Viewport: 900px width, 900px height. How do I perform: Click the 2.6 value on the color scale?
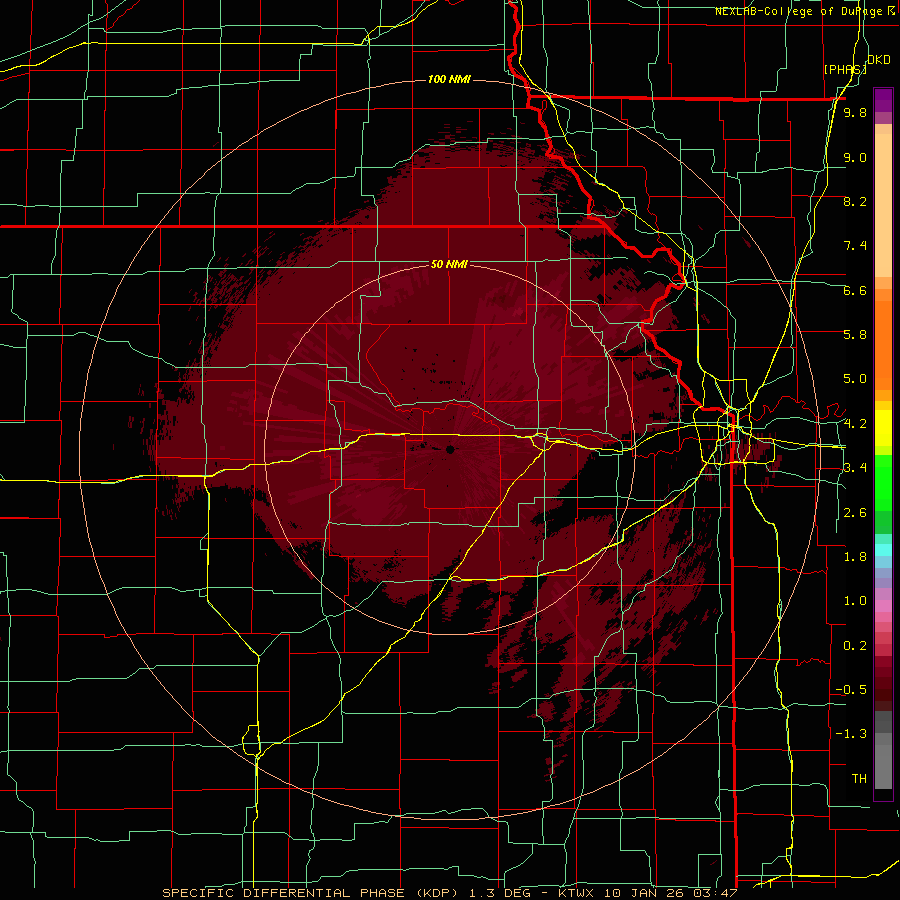[x=855, y=513]
